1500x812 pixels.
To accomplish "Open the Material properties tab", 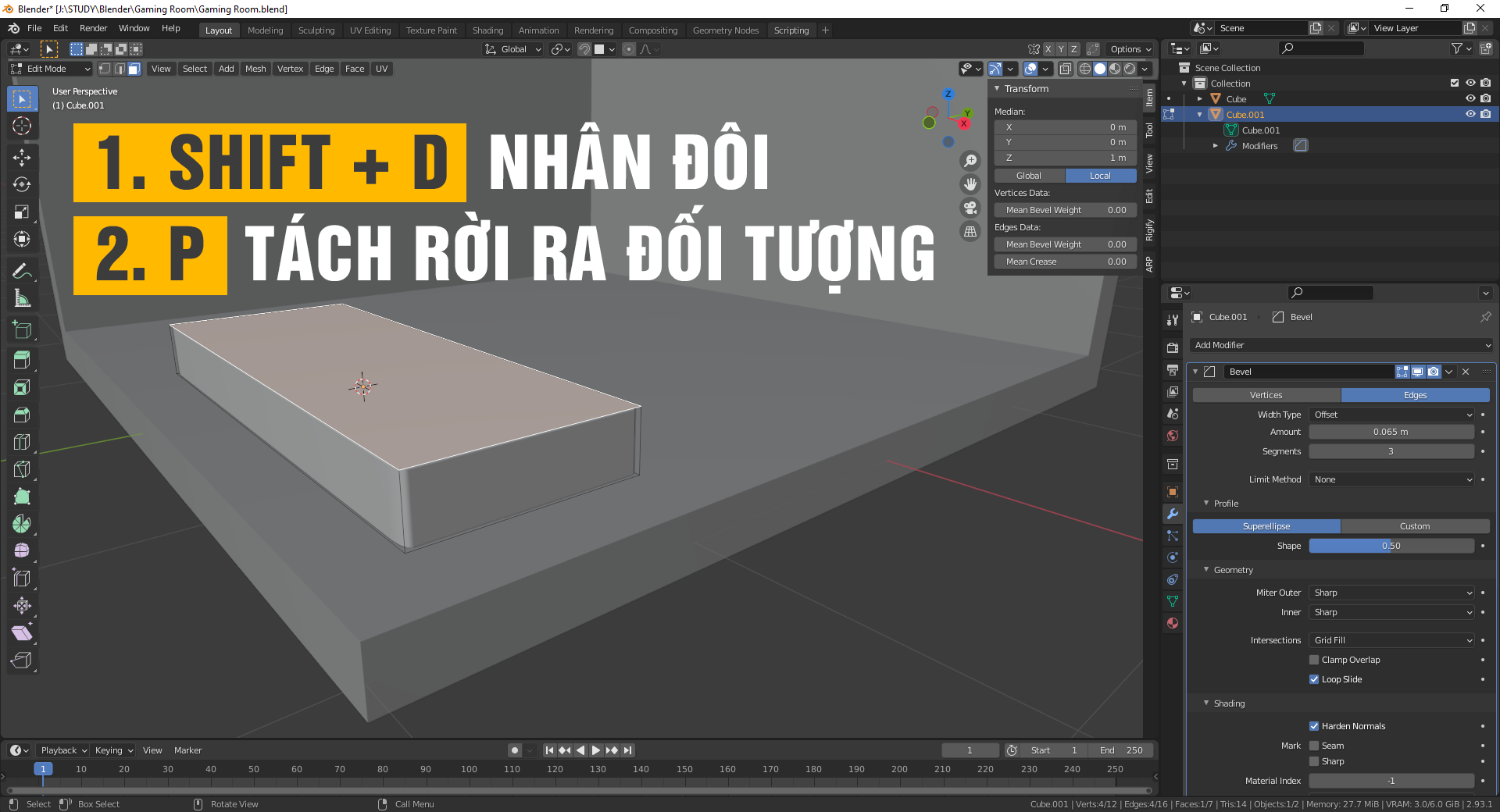I will 1173,623.
